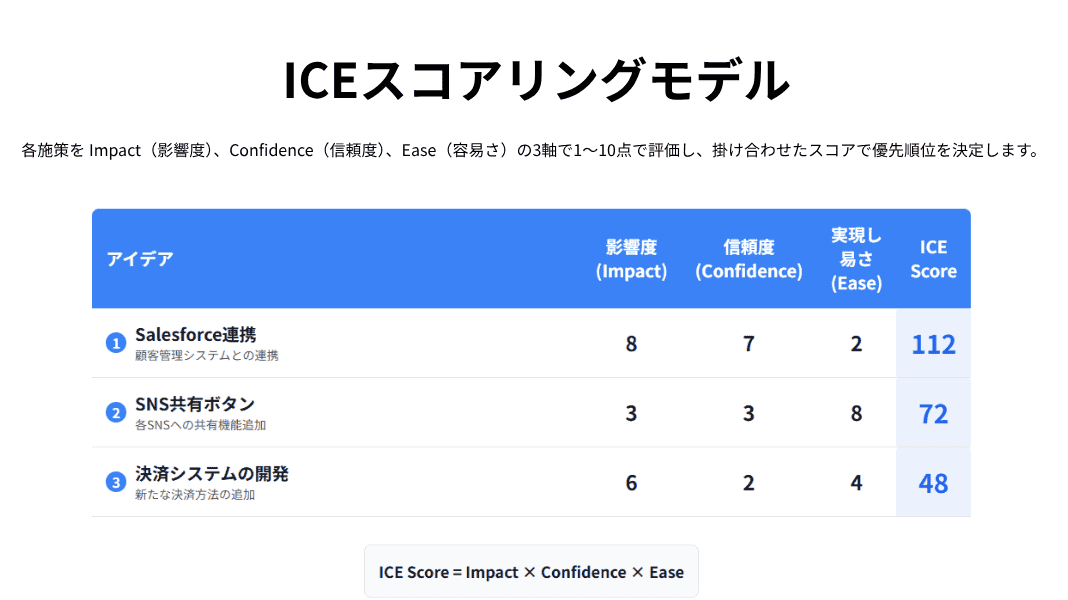Select the 決済システムの開発 row title
The width and height of the screenshot is (1068, 600).
(212, 473)
